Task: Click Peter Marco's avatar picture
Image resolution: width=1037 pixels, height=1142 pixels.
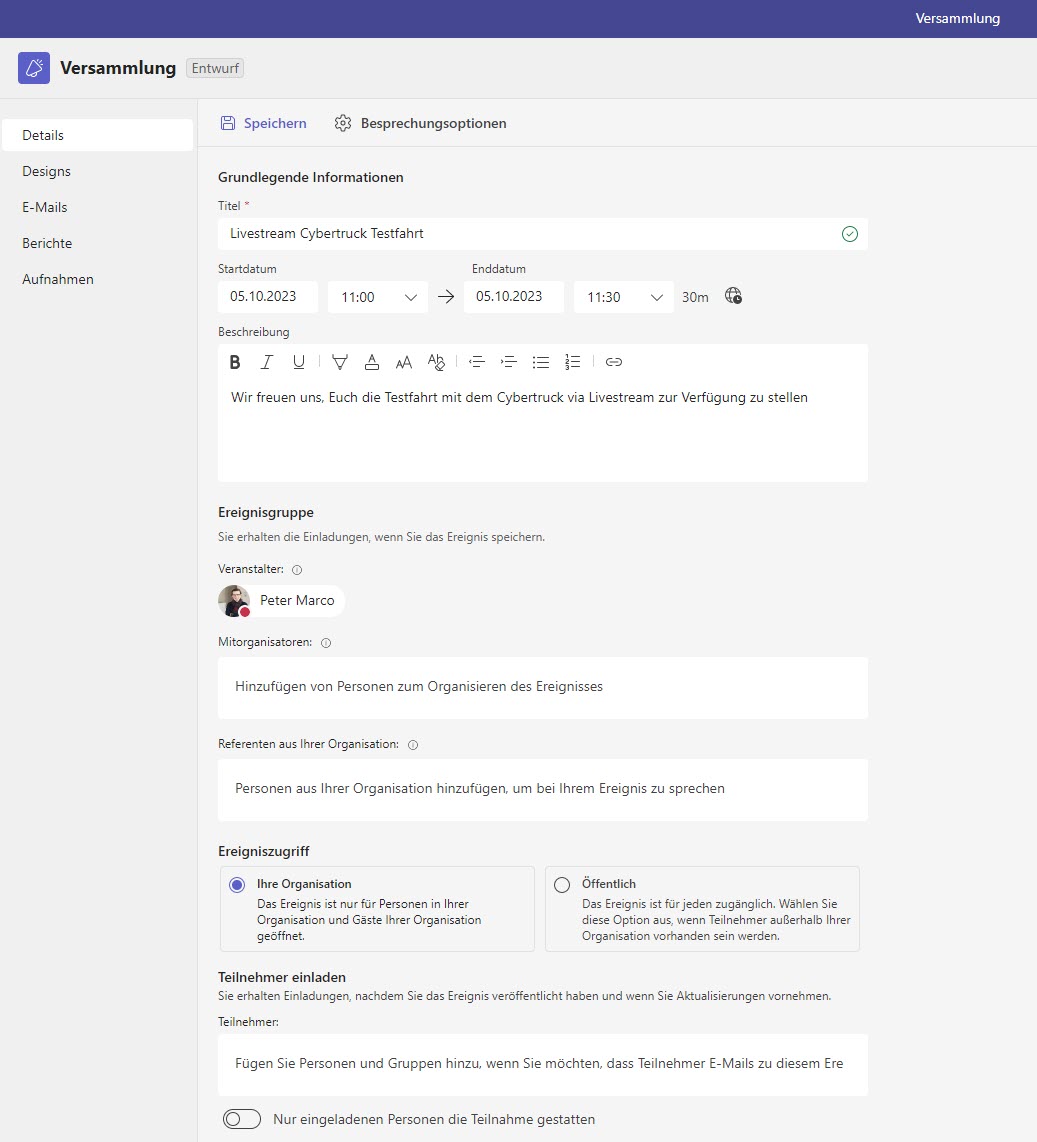Action: [x=234, y=601]
